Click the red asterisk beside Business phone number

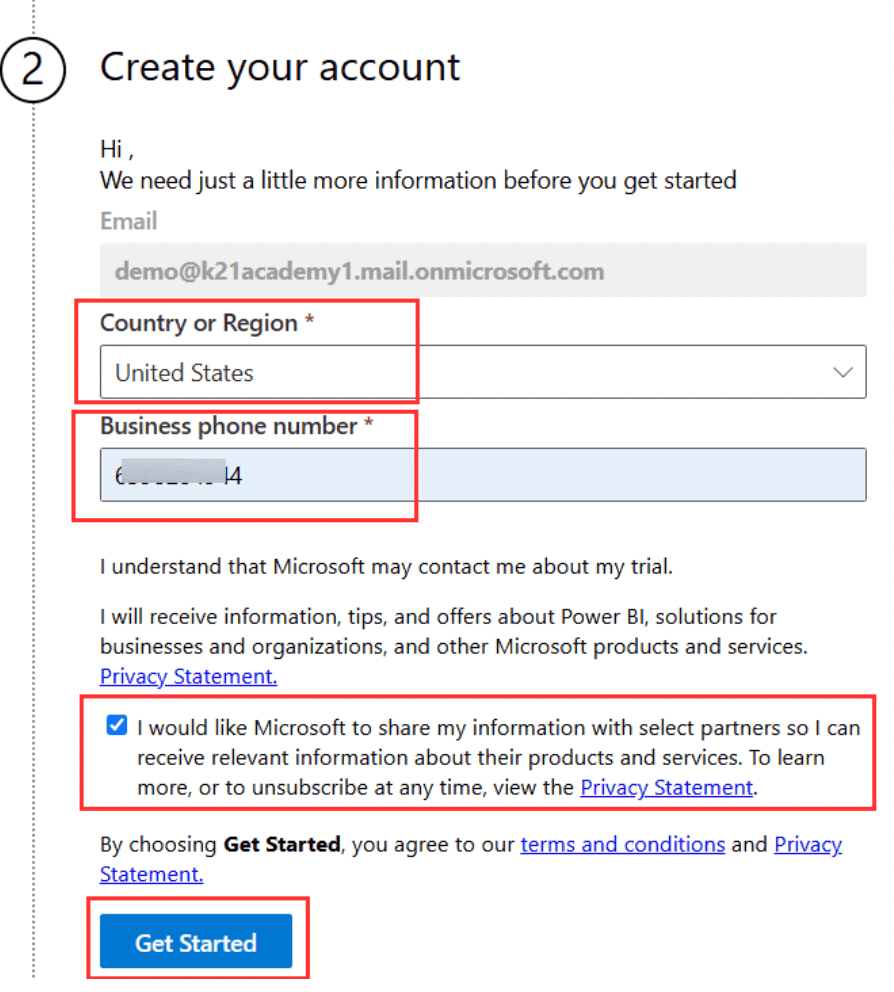pos(368,426)
